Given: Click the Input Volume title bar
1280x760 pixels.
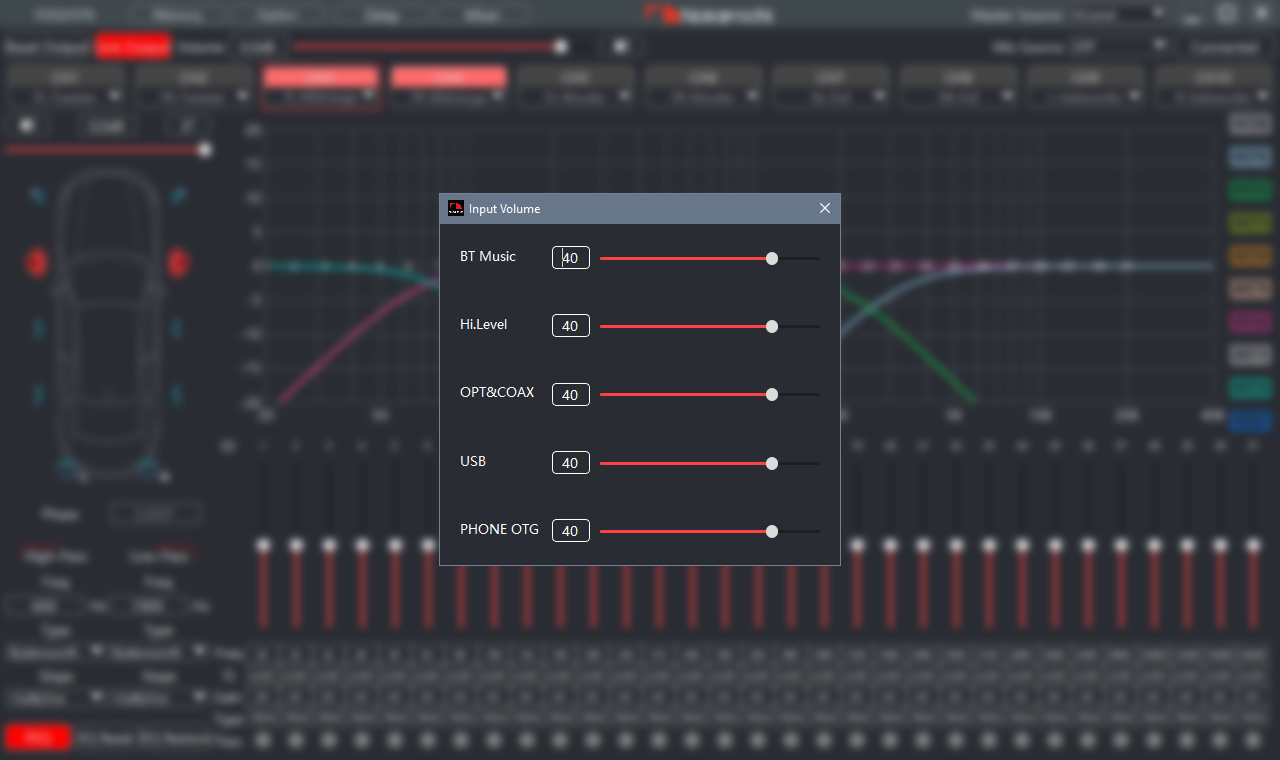Looking at the screenshot, I should pos(640,208).
